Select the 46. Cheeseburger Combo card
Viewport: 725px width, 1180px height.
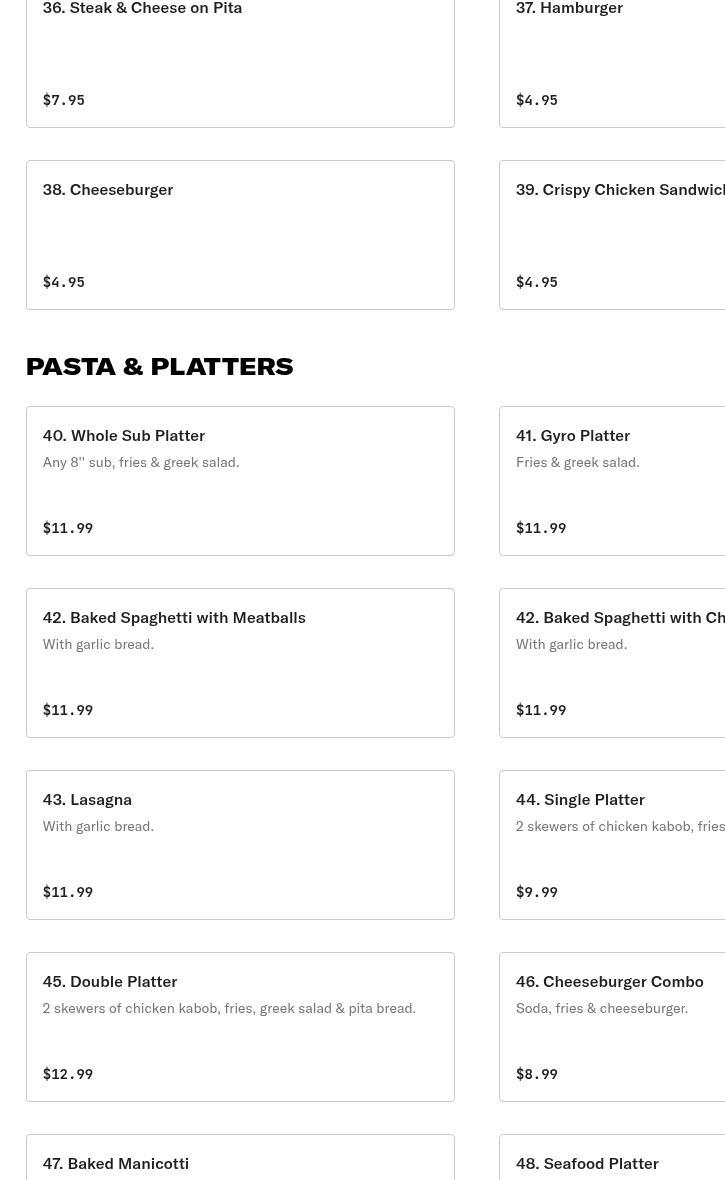pyautogui.click(x=612, y=1027)
